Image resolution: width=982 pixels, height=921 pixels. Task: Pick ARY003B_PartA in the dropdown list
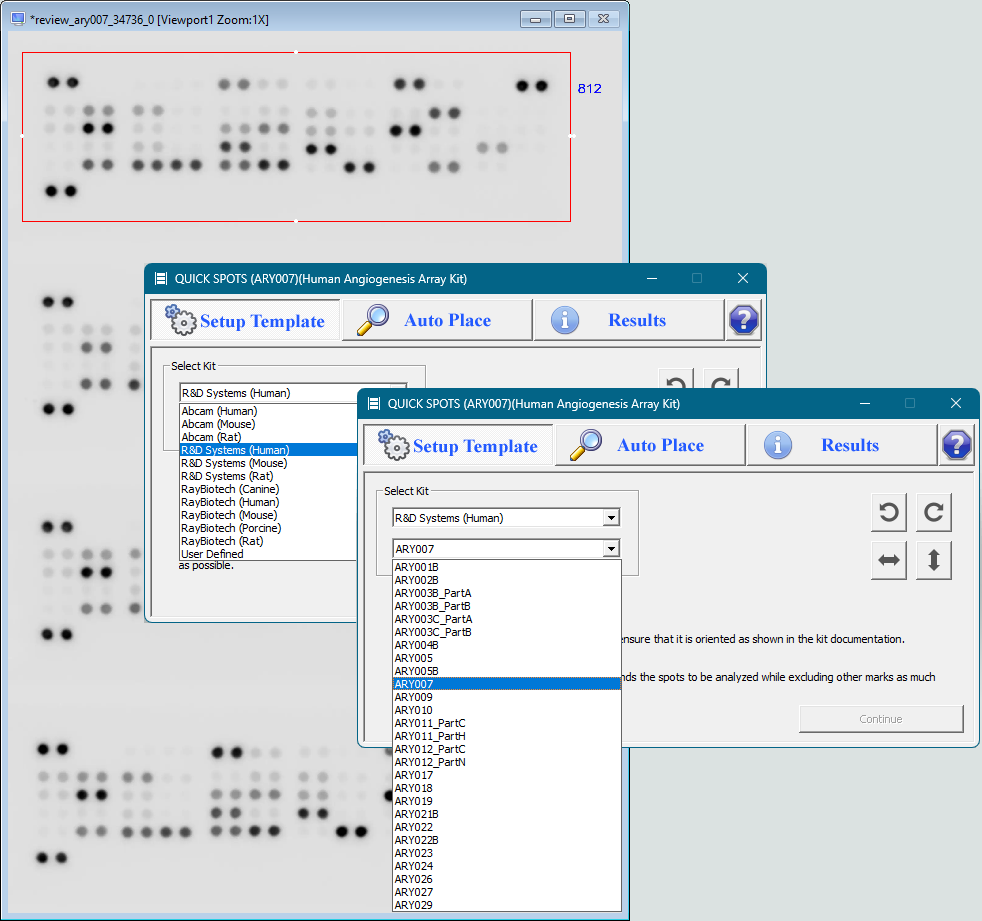tap(507, 593)
